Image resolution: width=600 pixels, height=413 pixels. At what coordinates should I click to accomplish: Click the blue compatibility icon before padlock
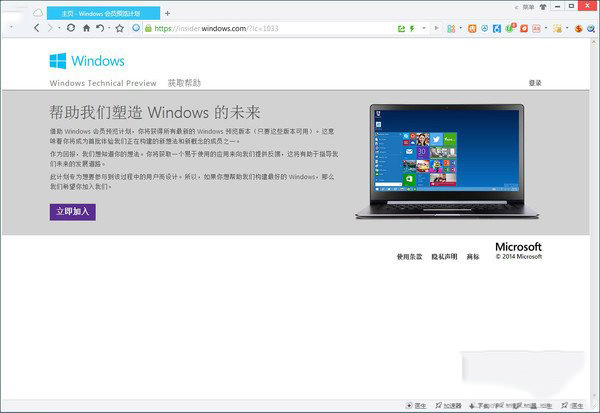[x=136, y=28]
